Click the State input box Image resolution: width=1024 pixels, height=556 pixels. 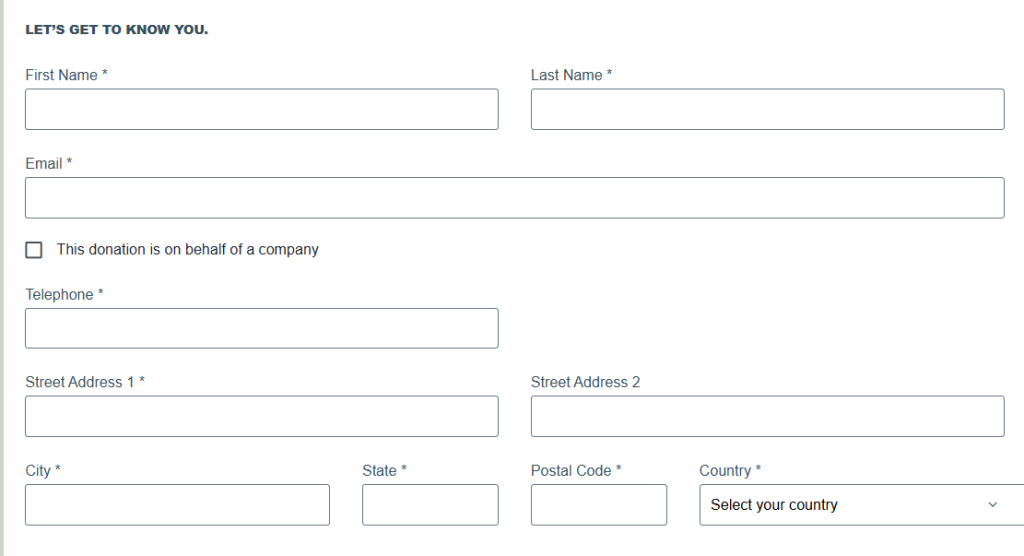pos(430,505)
